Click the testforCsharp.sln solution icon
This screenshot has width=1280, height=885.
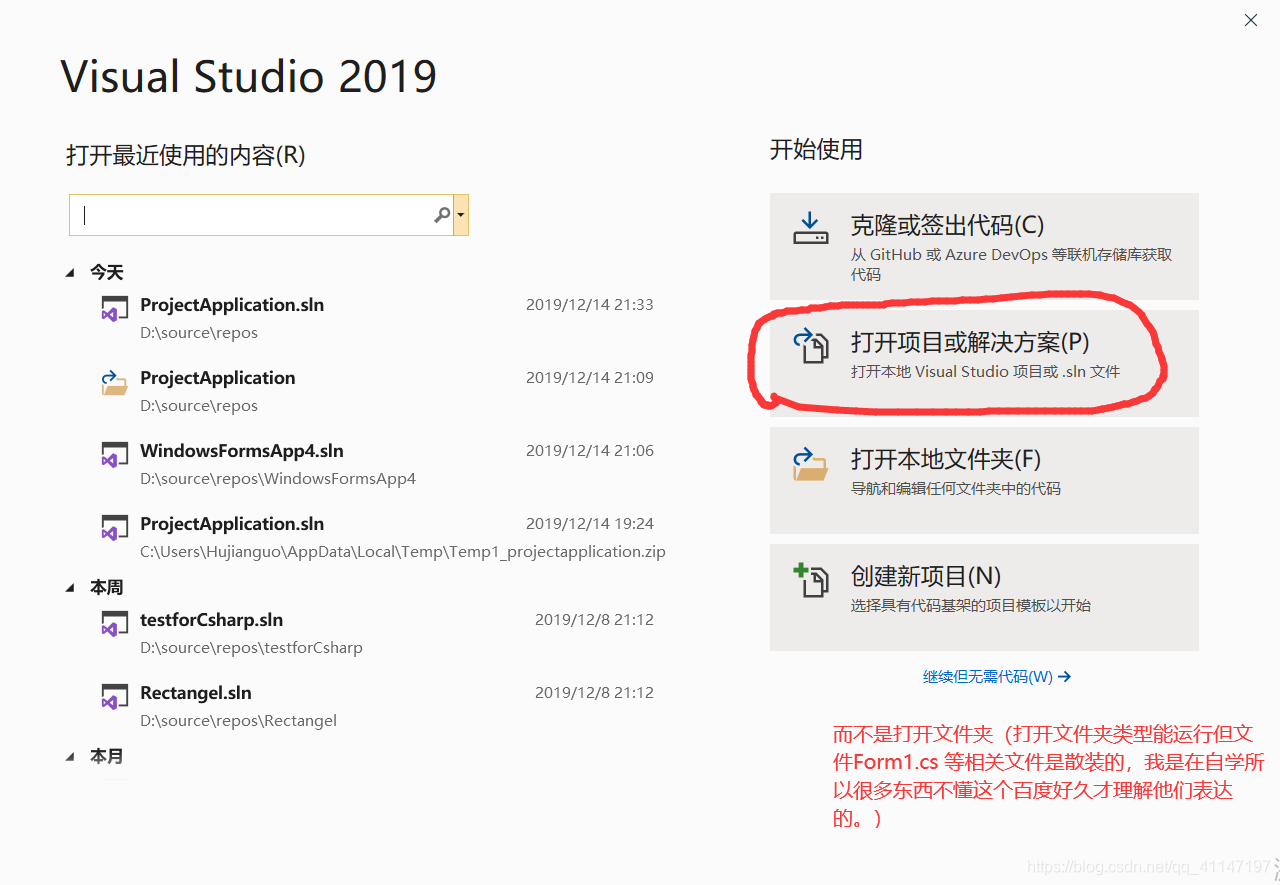114,622
